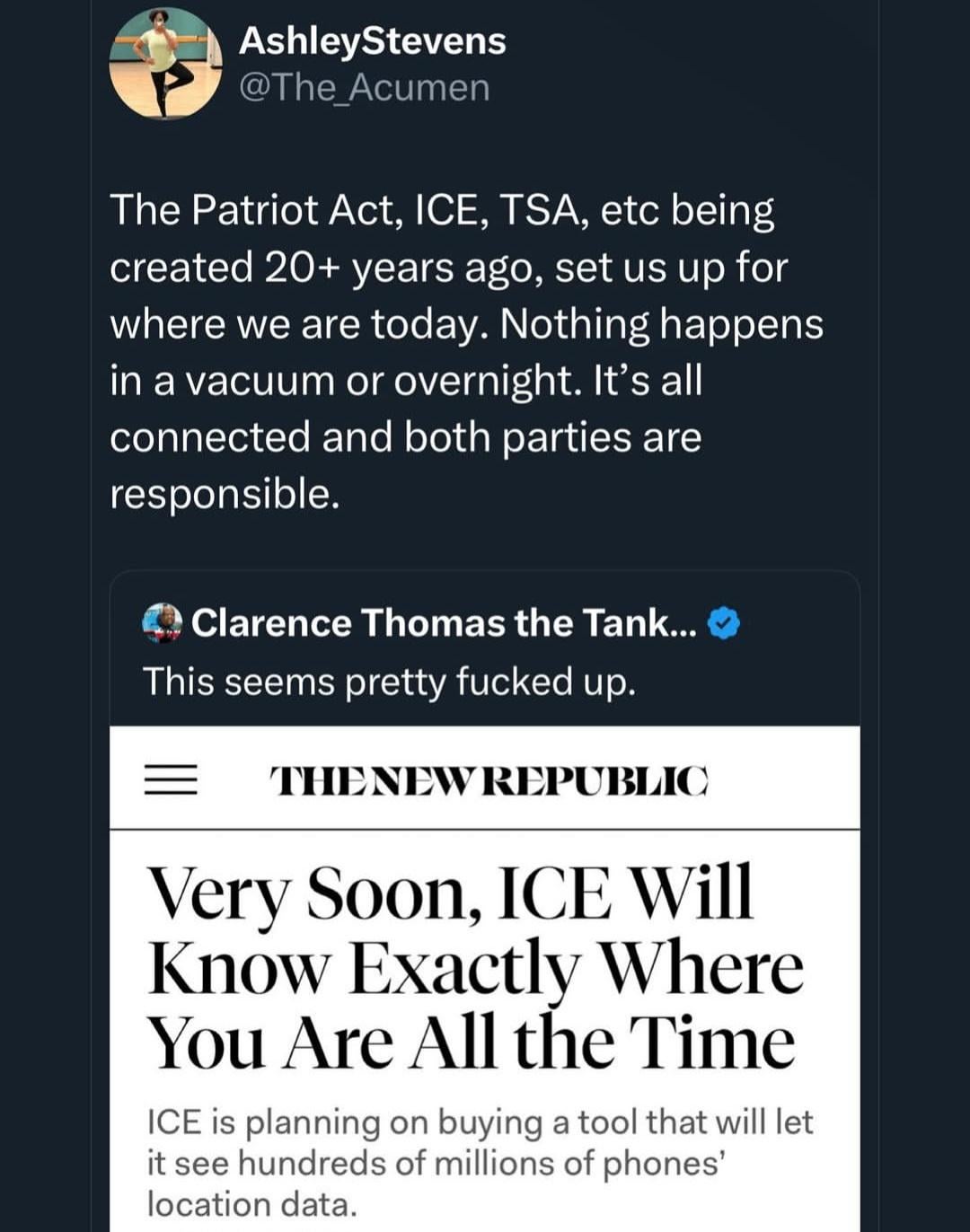Screen dimensions: 970x1232
Task: Open the "Very Soon, ICE Will" headline line
Action: coord(450,893)
